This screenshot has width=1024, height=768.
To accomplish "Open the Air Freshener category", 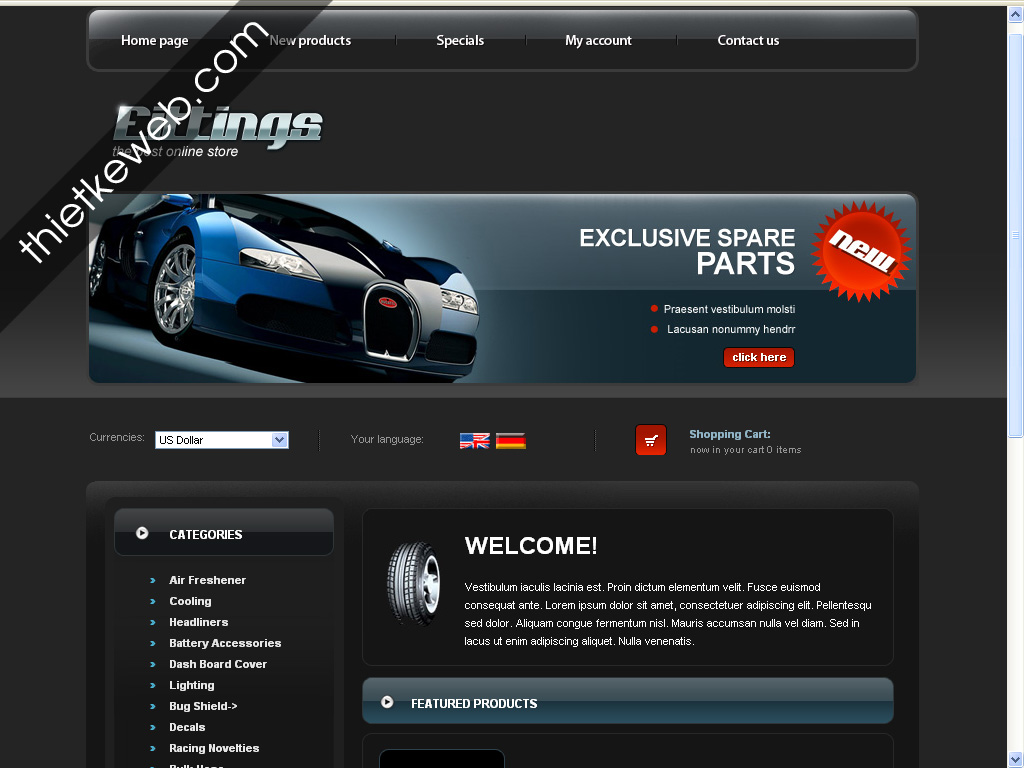I will click(208, 580).
